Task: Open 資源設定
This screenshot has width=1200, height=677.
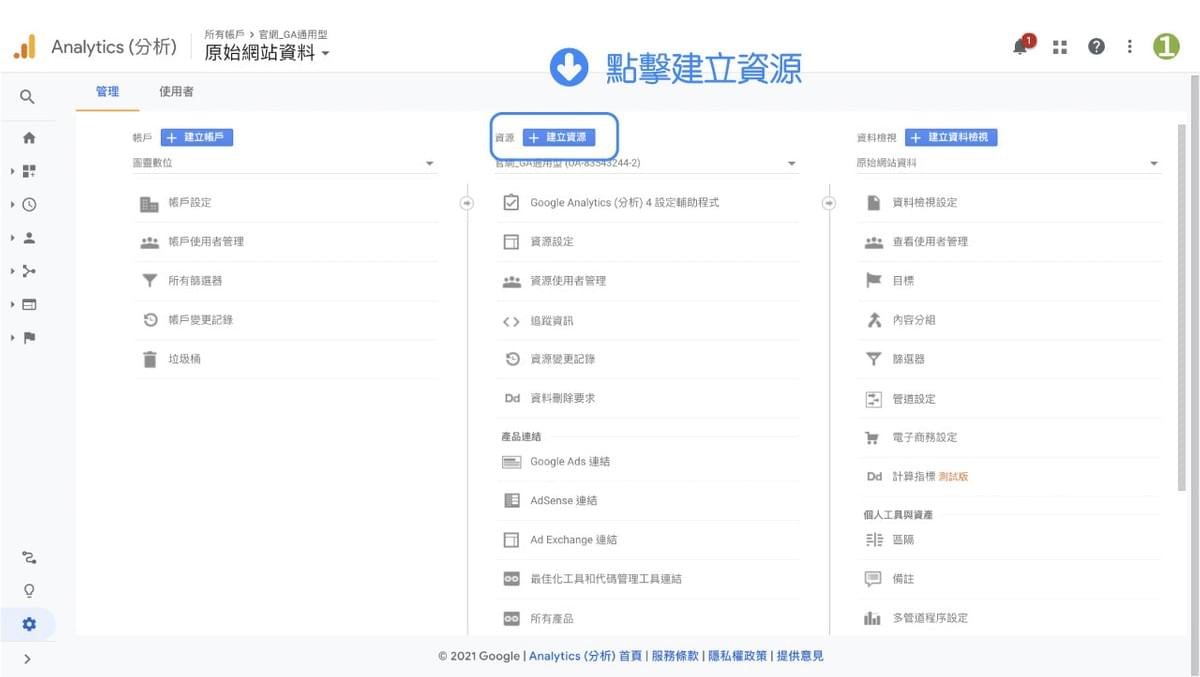Action: tap(648, 242)
